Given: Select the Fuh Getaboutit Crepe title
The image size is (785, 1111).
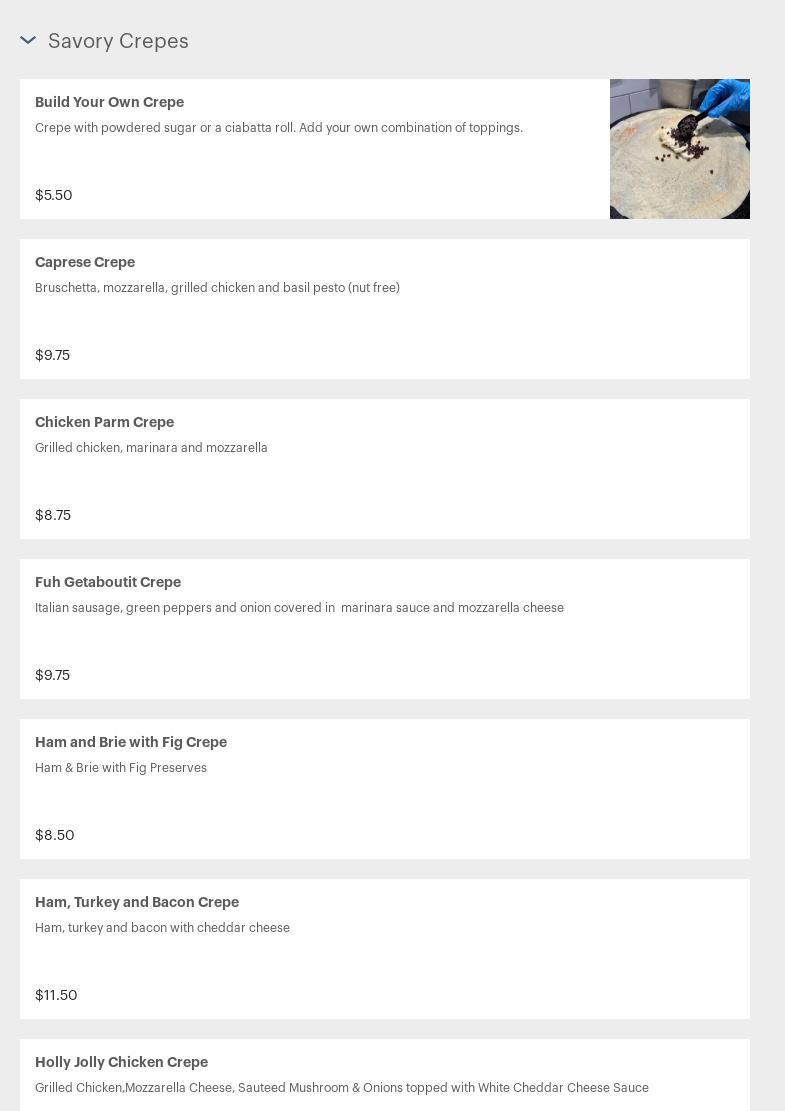Looking at the screenshot, I should (108, 582).
